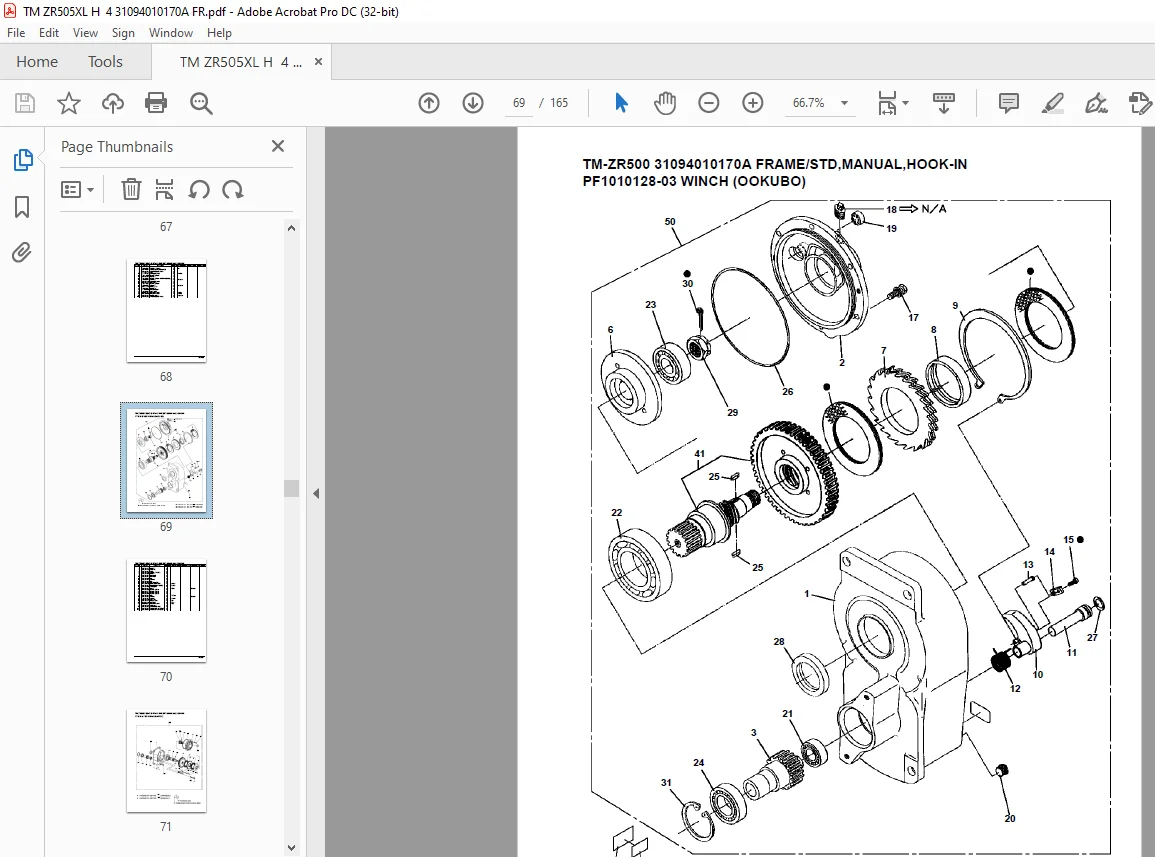The height and width of the screenshot is (857, 1155).
Task: Delete selected page thumbnail with trash icon
Action: point(131,190)
